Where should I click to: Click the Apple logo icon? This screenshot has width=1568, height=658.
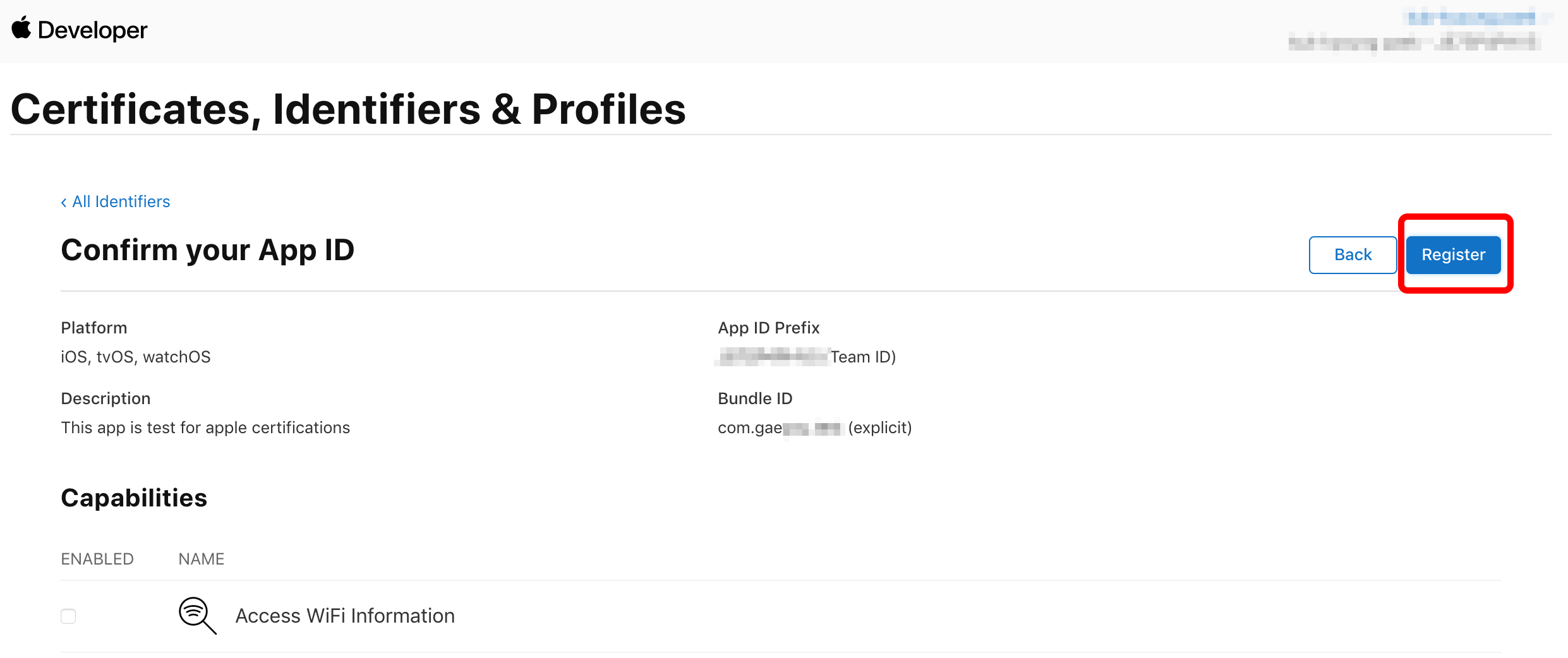[21, 28]
